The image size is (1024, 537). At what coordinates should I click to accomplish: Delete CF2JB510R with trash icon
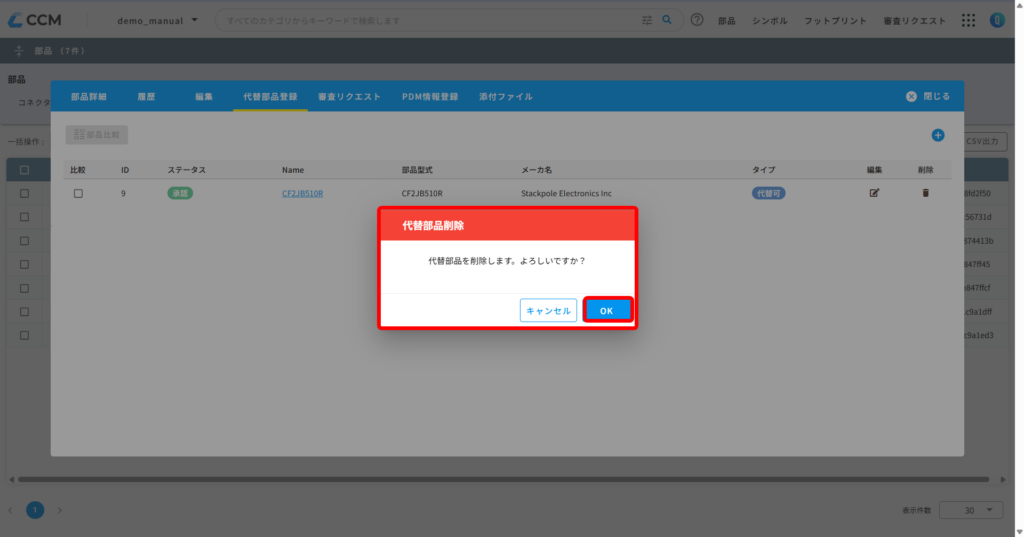[925, 193]
